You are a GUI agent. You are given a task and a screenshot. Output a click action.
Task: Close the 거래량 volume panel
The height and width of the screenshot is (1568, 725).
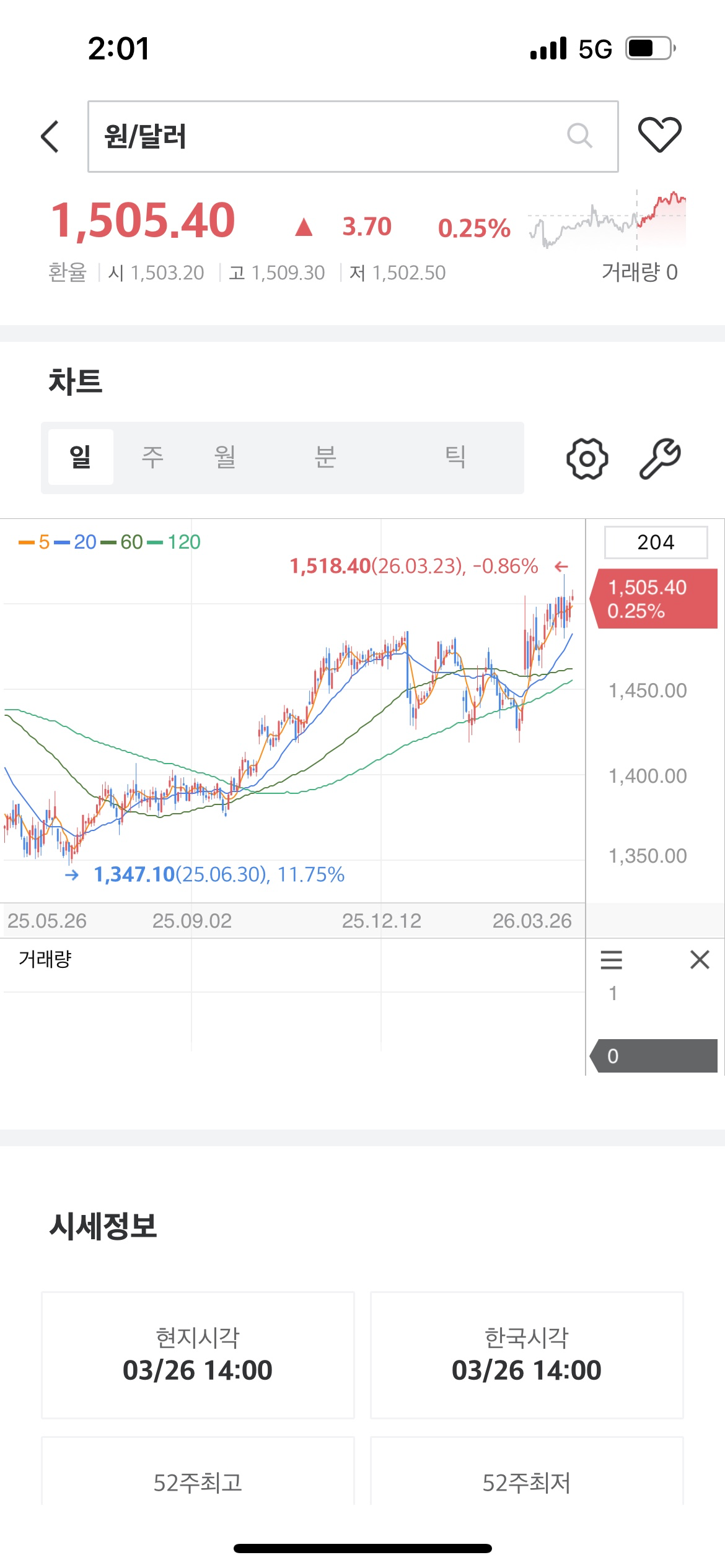[x=700, y=960]
